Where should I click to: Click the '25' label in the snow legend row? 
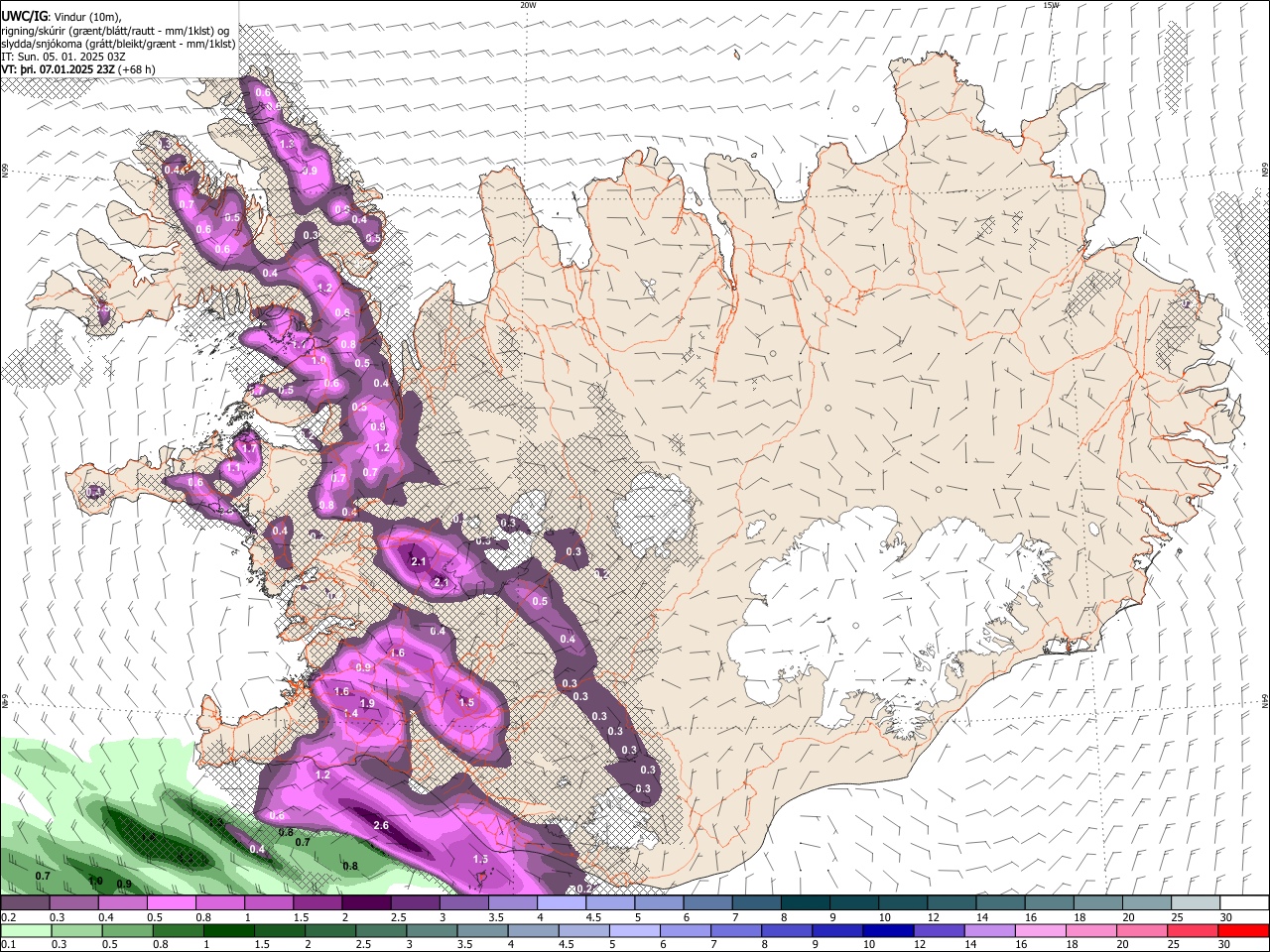(x=1177, y=917)
